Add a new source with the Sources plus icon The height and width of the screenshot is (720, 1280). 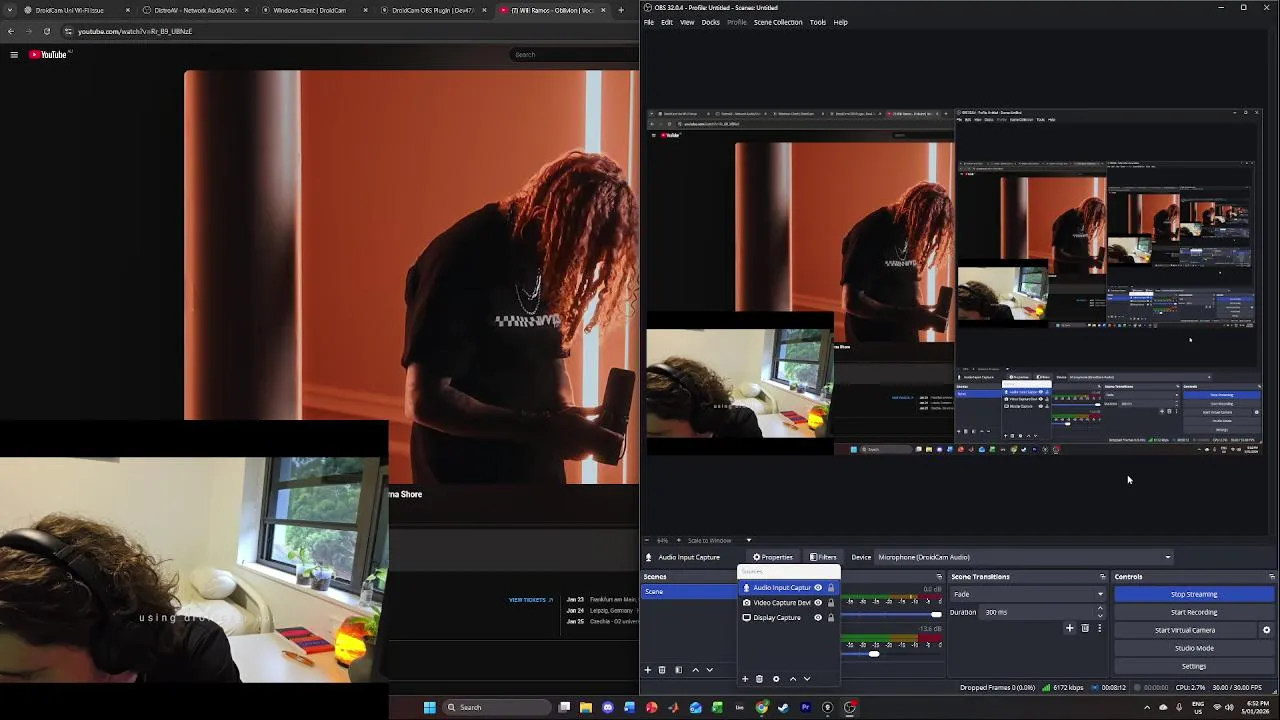click(x=744, y=679)
